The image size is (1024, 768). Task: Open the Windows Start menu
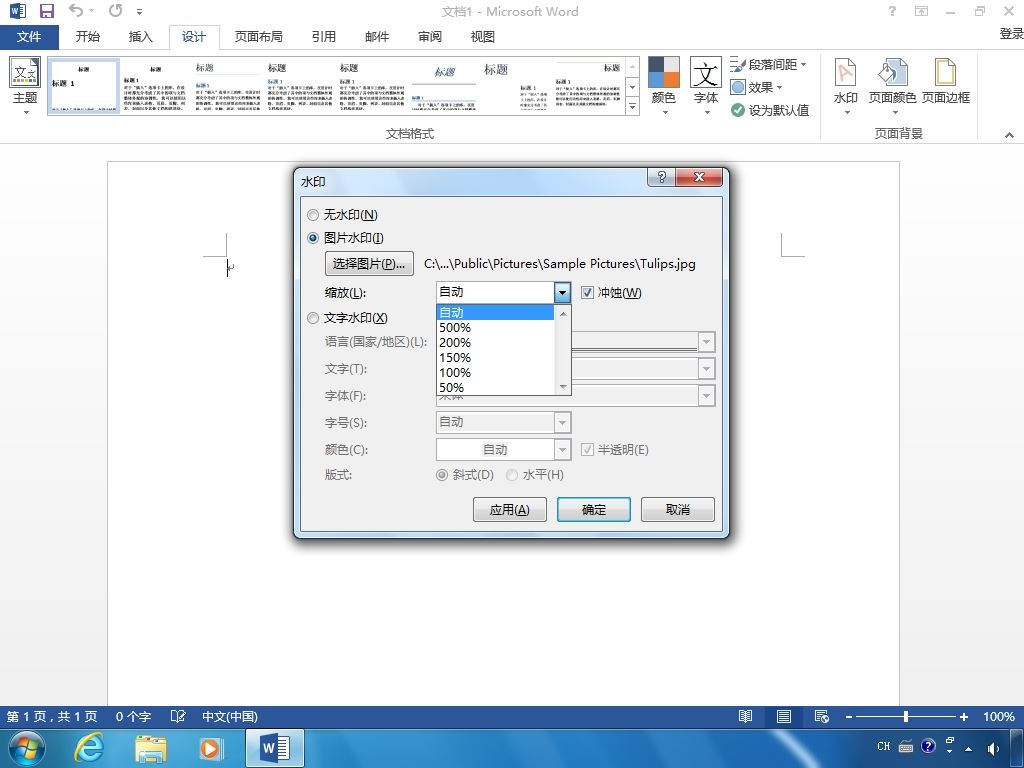(x=27, y=748)
